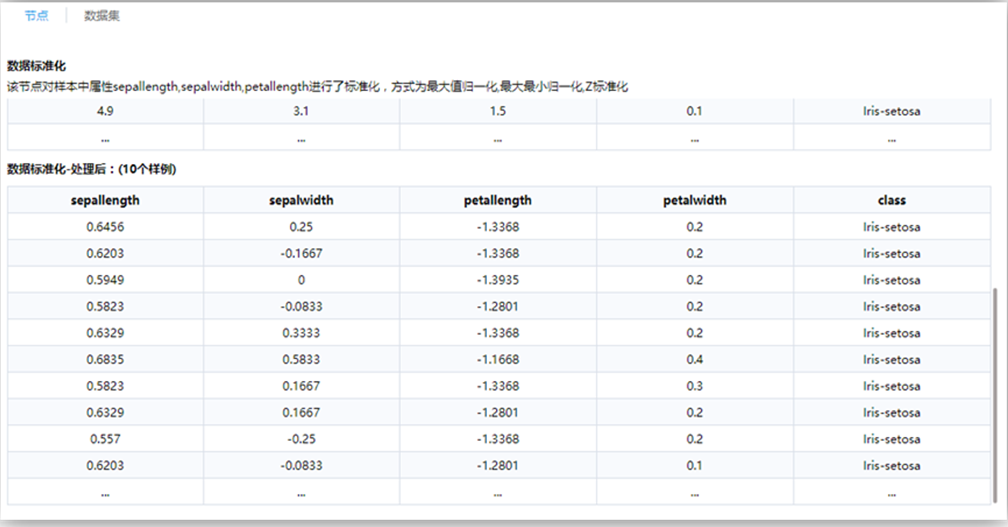1008x527 pixels.
Task: Select the petalwidth column header
Action: (694, 200)
